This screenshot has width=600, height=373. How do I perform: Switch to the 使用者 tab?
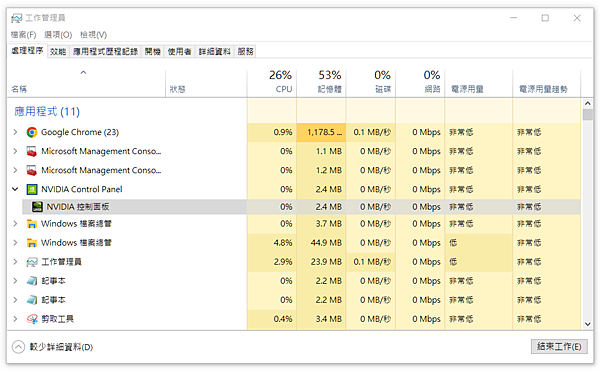[x=179, y=52]
